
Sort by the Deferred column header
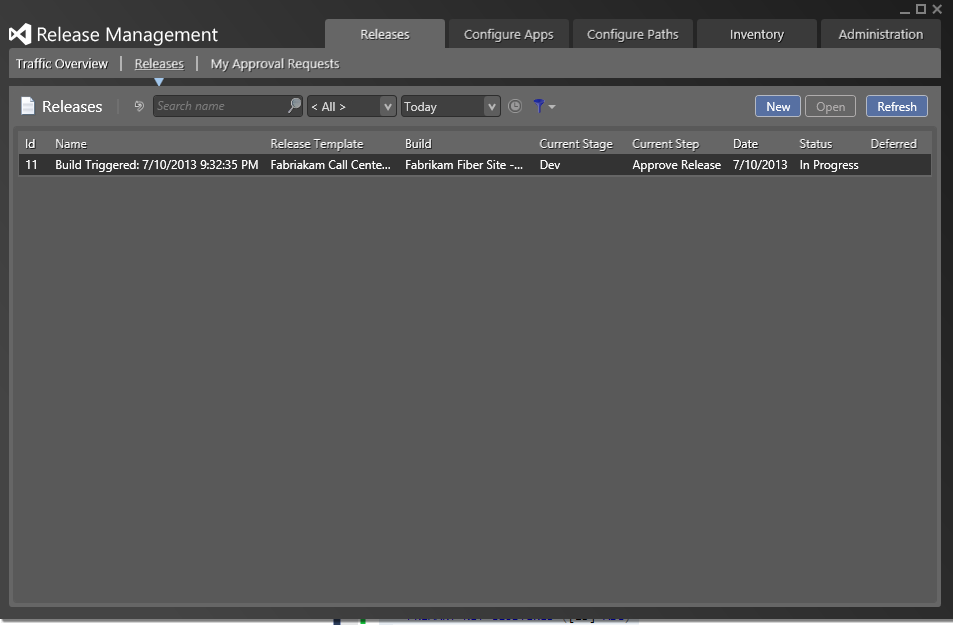[x=893, y=144]
